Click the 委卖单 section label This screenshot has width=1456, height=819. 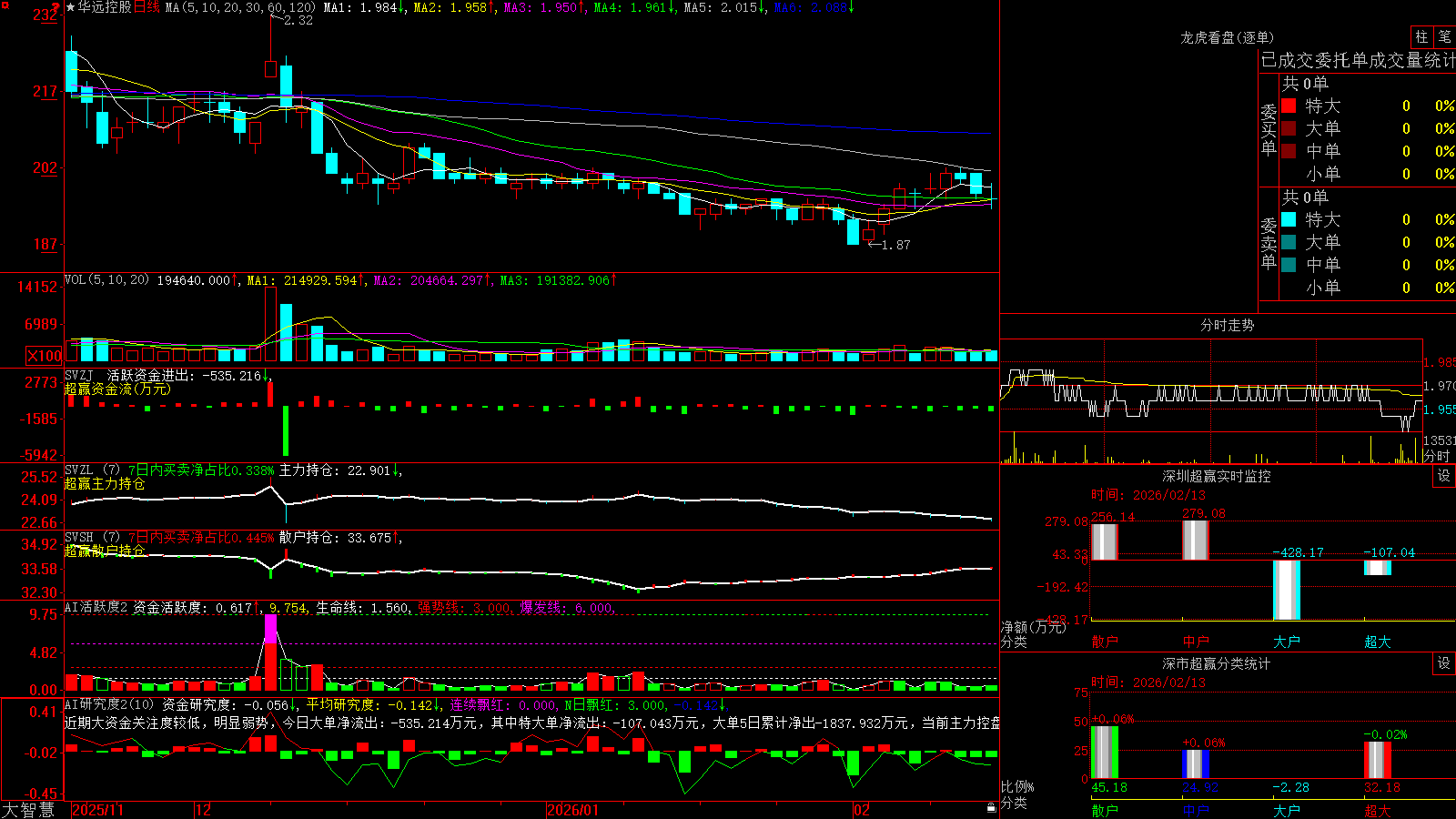tap(1269, 243)
